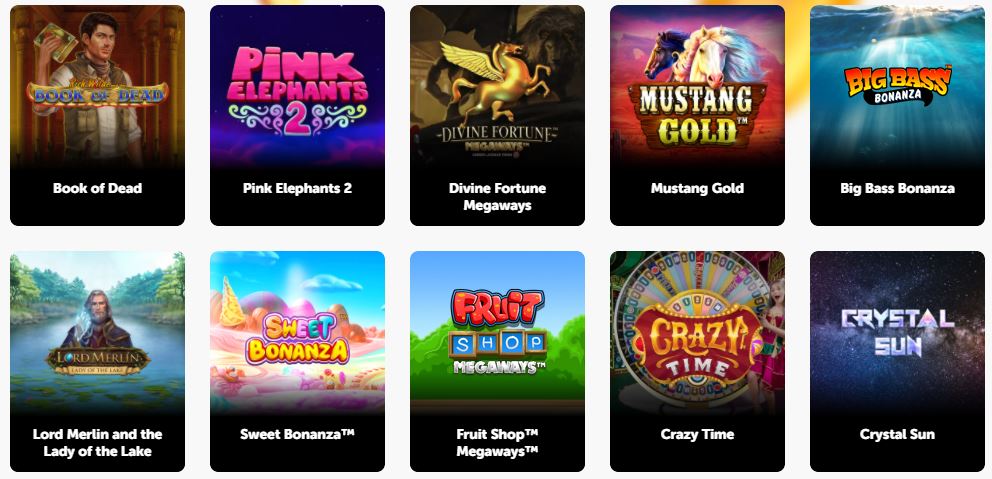Click the Sweet Bonanza candy artwork
The image size is (992, 479).
pyautogui.click(x=297, y=332)
